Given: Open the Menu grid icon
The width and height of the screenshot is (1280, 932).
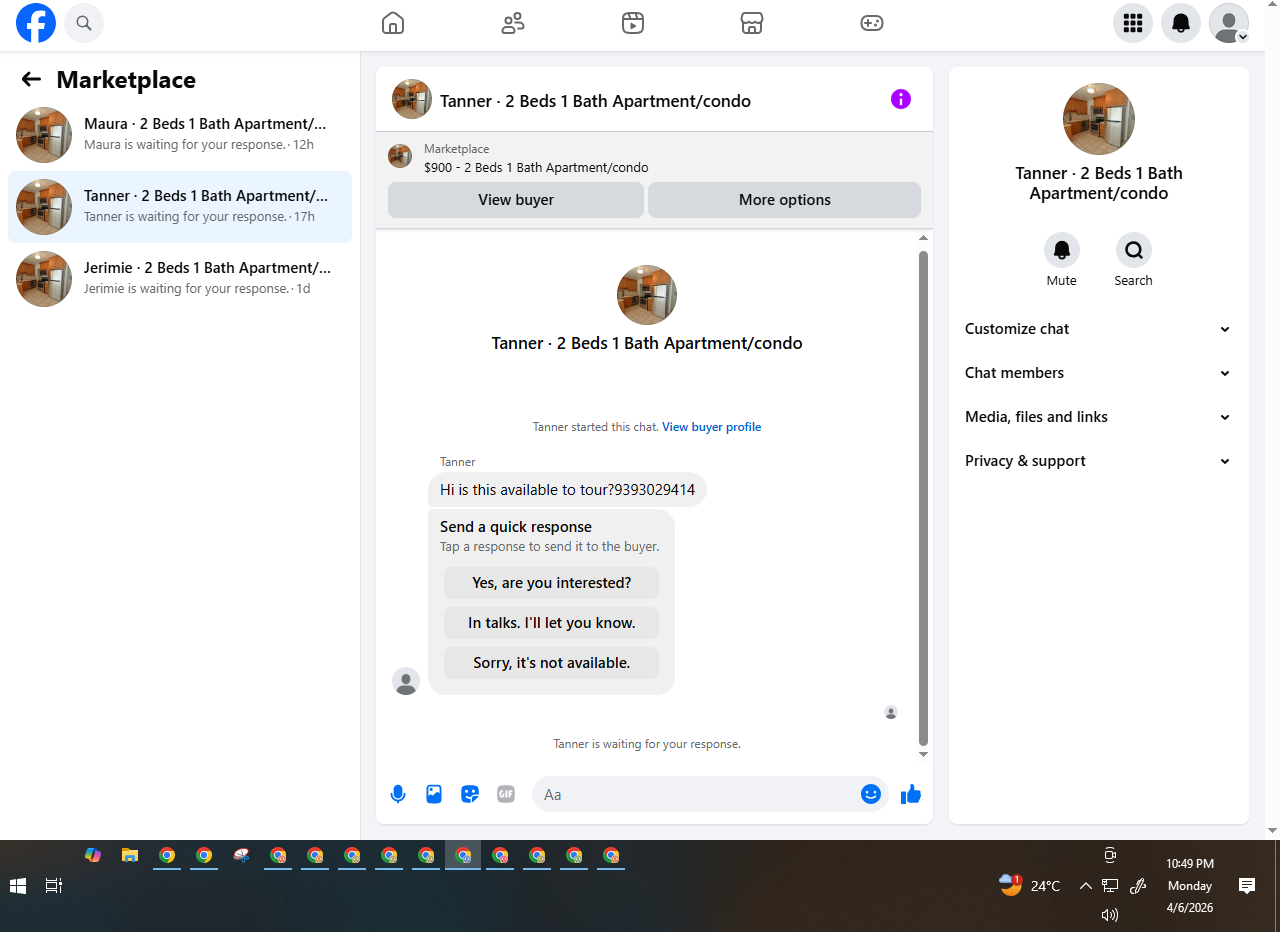Looking at the screenshot, I should click(x=1133, y=23).
